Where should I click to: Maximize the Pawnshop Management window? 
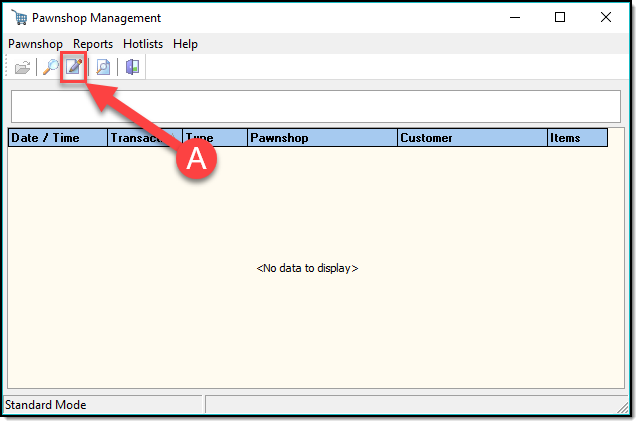click(560, 18)
